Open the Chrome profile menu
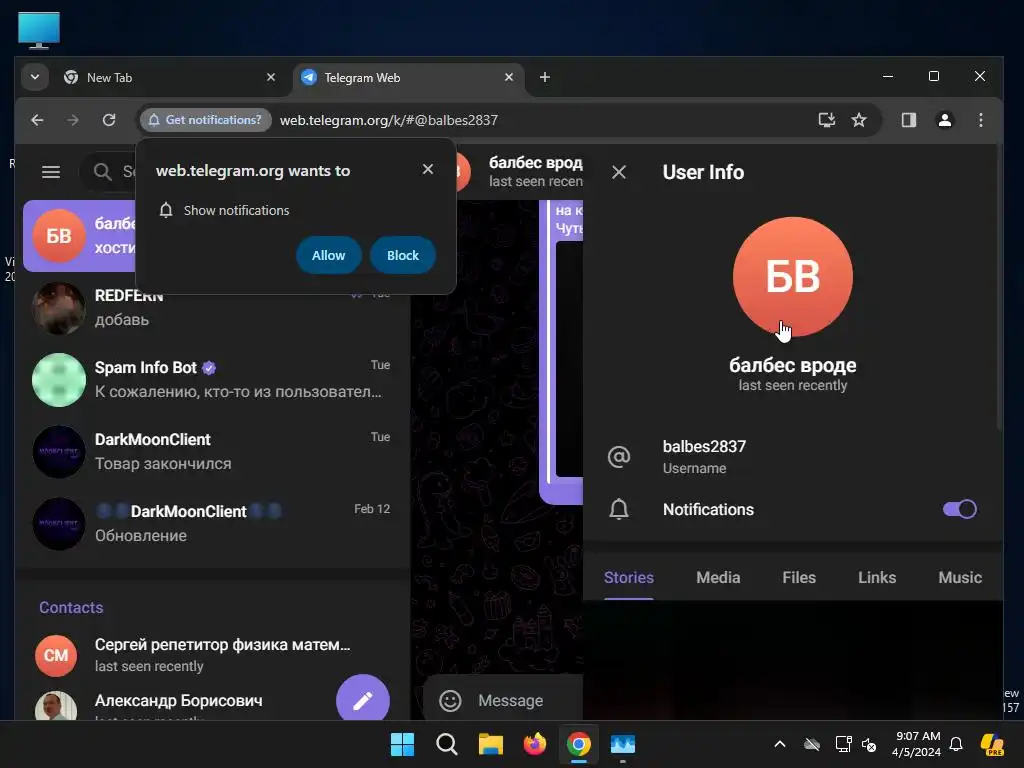 [x=944, y=120]
